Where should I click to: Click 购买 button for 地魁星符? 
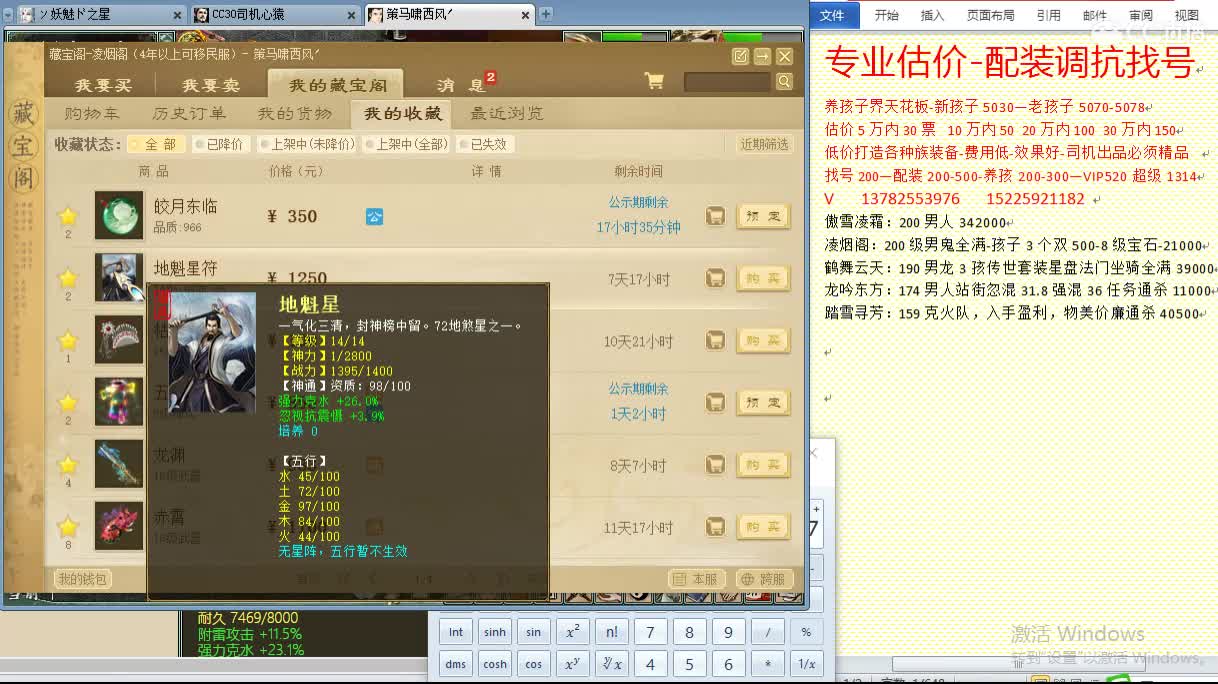(x=763, y=278)
